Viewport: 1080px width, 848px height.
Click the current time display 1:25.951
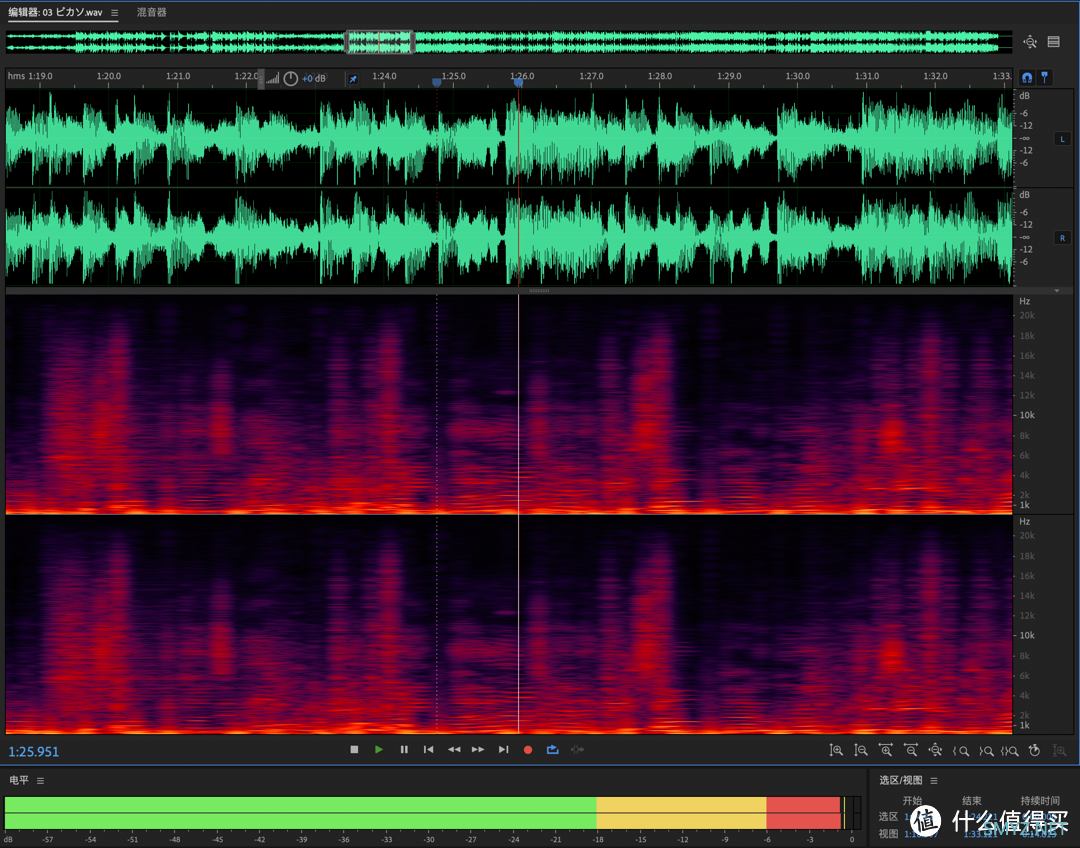(34, 752)
